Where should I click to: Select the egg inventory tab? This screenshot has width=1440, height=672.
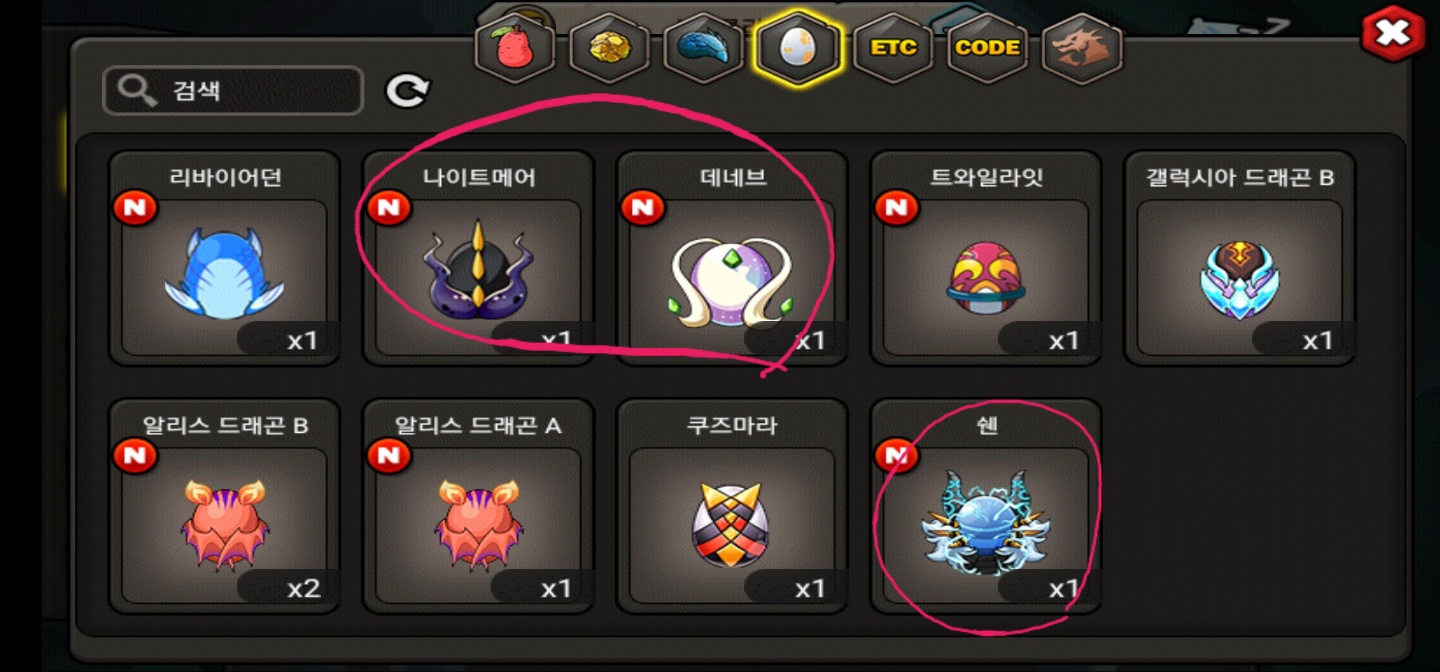pyautogui.click(x=798, y=48)
